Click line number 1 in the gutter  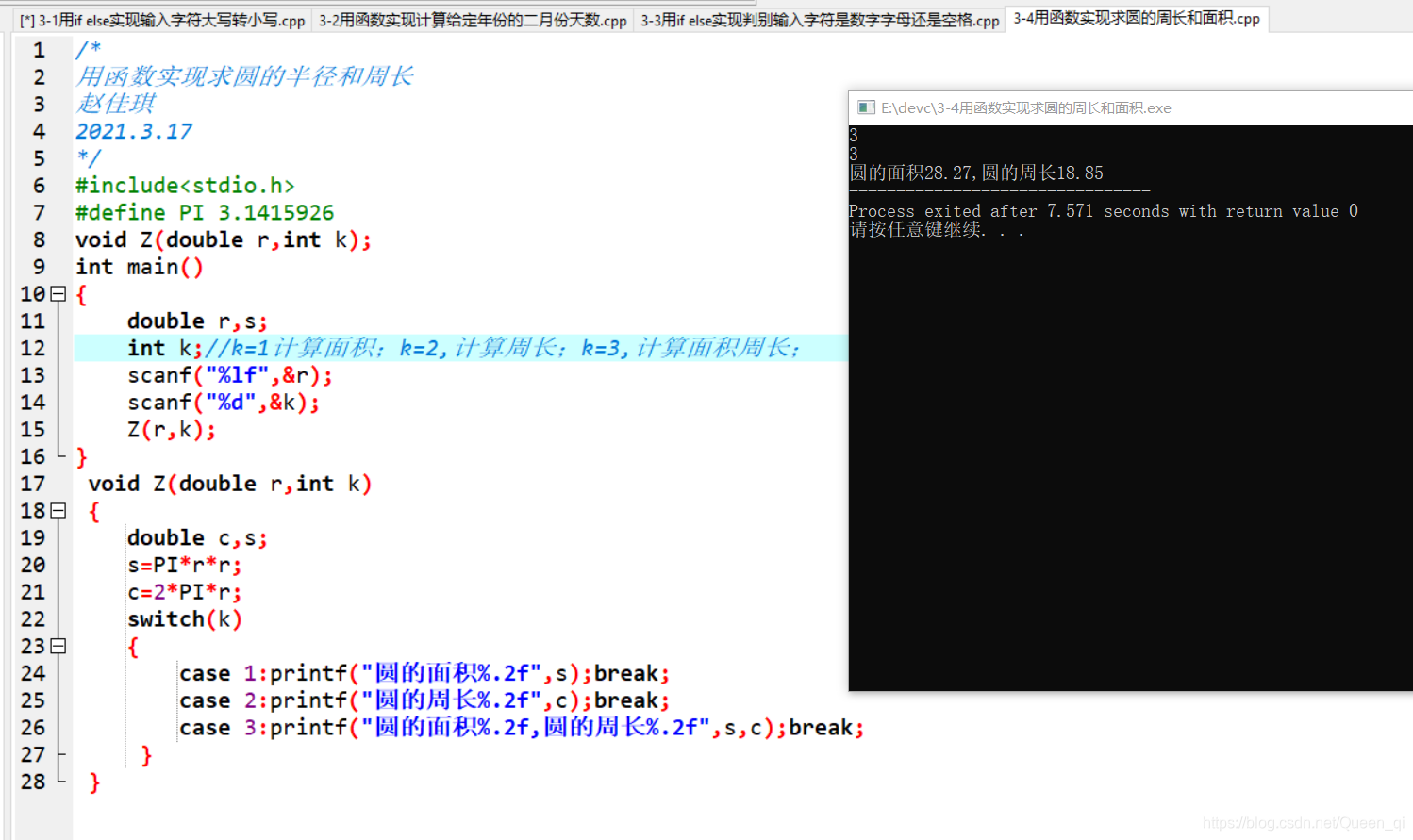pos(39,50)
